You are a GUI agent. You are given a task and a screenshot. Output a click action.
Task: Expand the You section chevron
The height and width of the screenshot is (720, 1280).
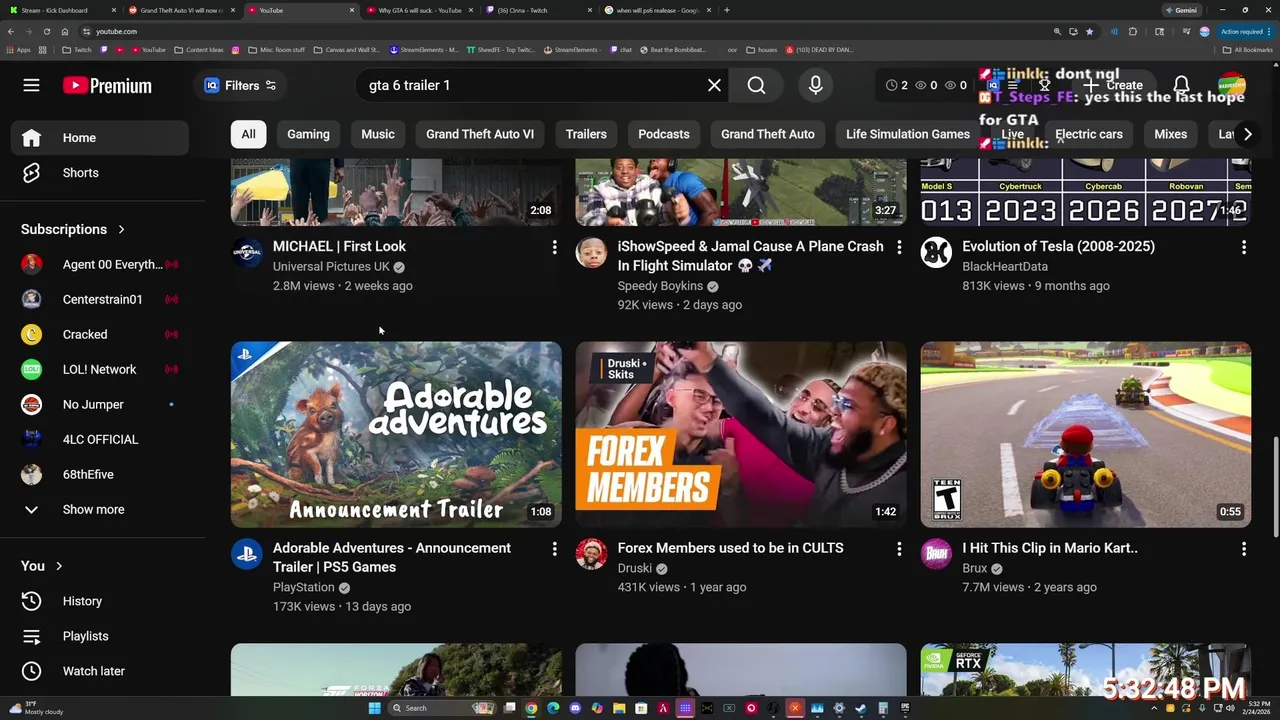pos(59,566)
